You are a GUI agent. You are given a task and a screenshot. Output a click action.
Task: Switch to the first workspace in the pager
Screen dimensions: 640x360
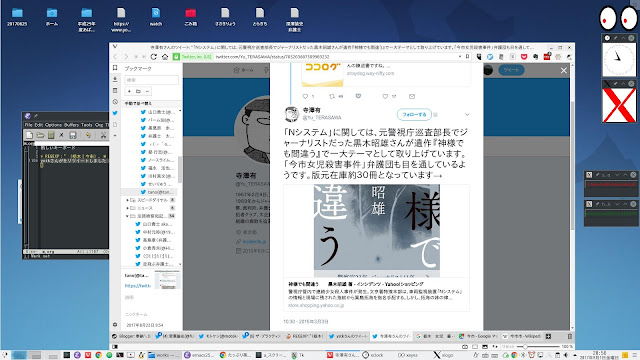tap(19, 355)
